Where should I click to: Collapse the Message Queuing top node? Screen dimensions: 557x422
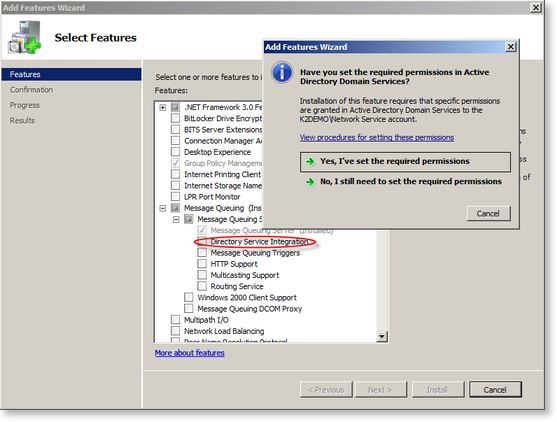pos(163,208)
